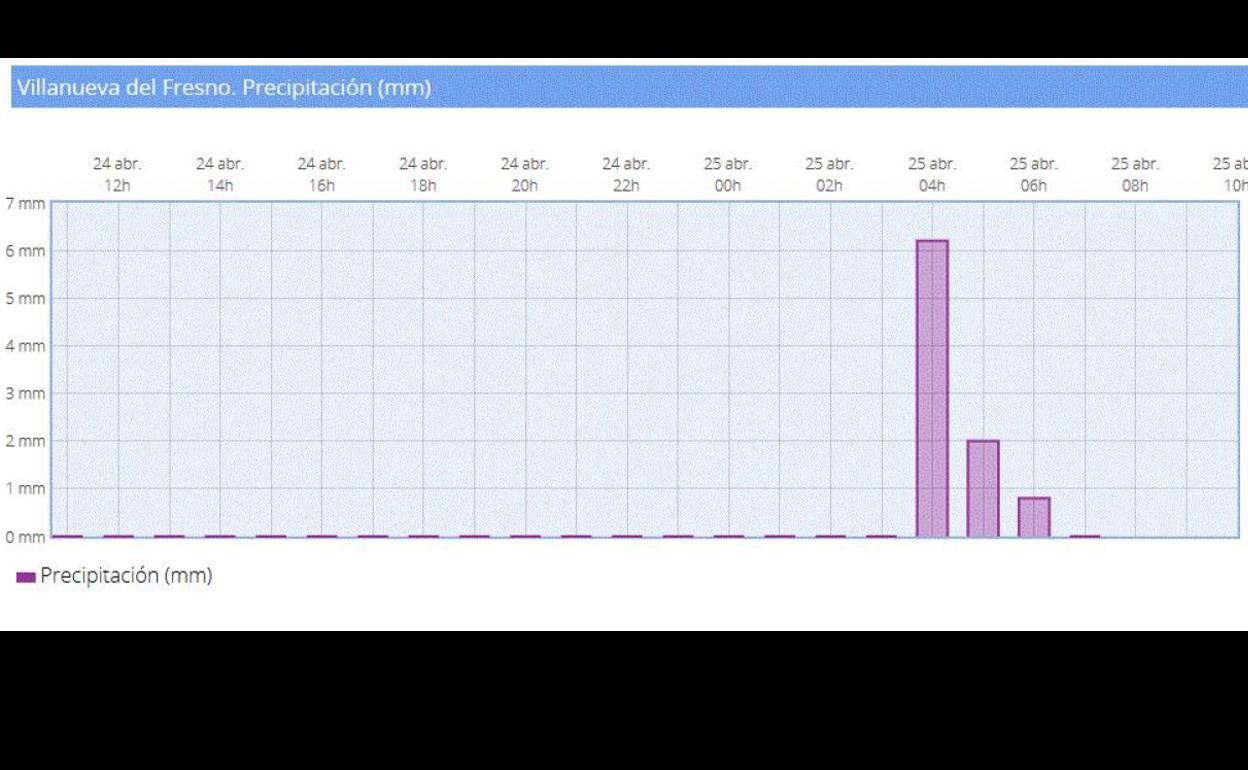Image resolution: width=1248 pixels, height=770 pixels.
Task: Select the 25 abr. 06h time label
Action: 1033,175
